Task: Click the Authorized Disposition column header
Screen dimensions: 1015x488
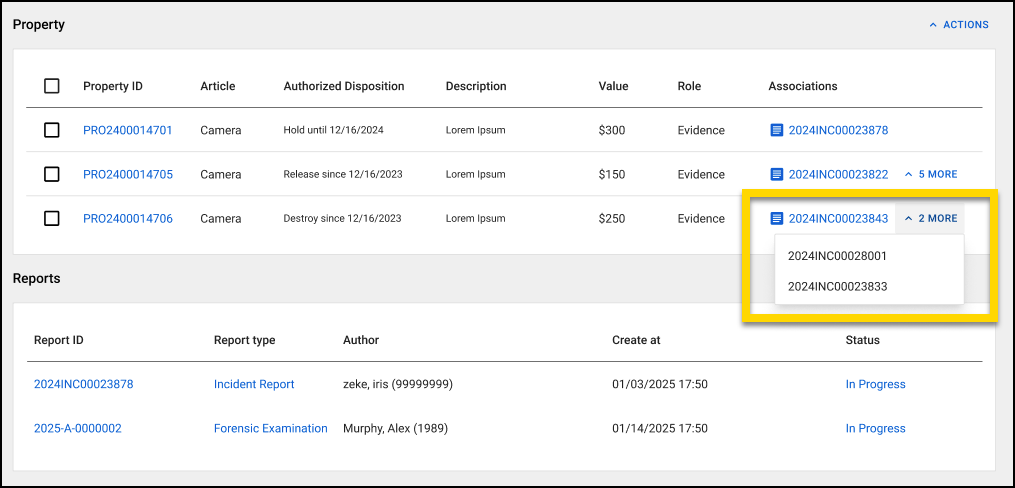Action: coord(344,86)
